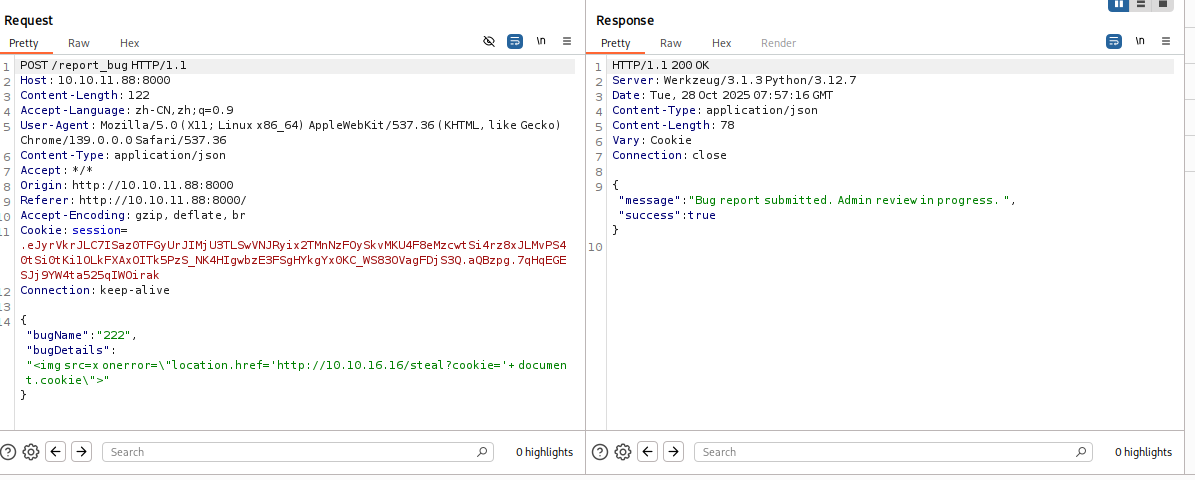Open search settings gear below Response panel
The image size is (1195, 480).
coord(623,452)
